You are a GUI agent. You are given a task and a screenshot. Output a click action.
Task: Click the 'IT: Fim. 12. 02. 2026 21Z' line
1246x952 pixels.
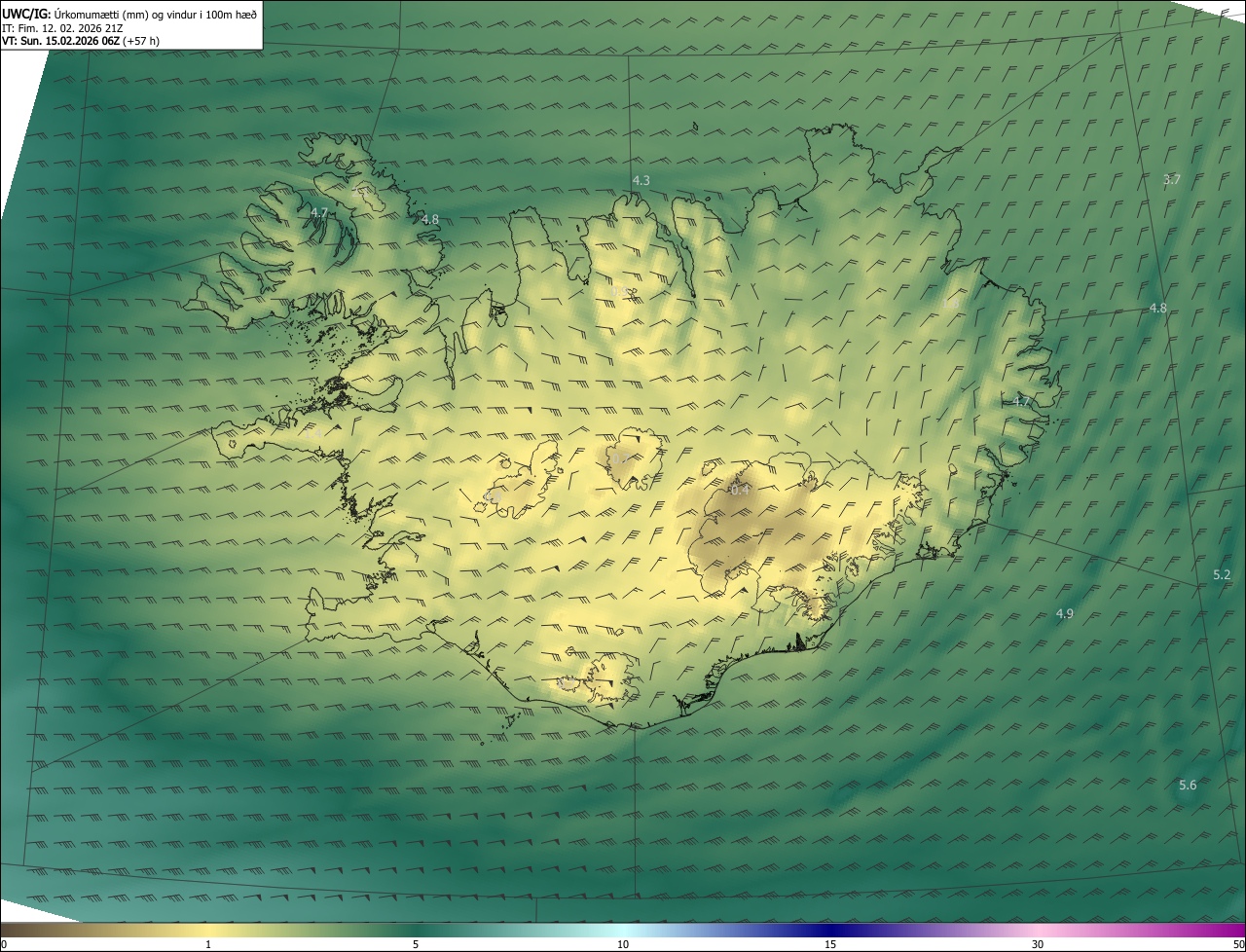click(62, 28)
